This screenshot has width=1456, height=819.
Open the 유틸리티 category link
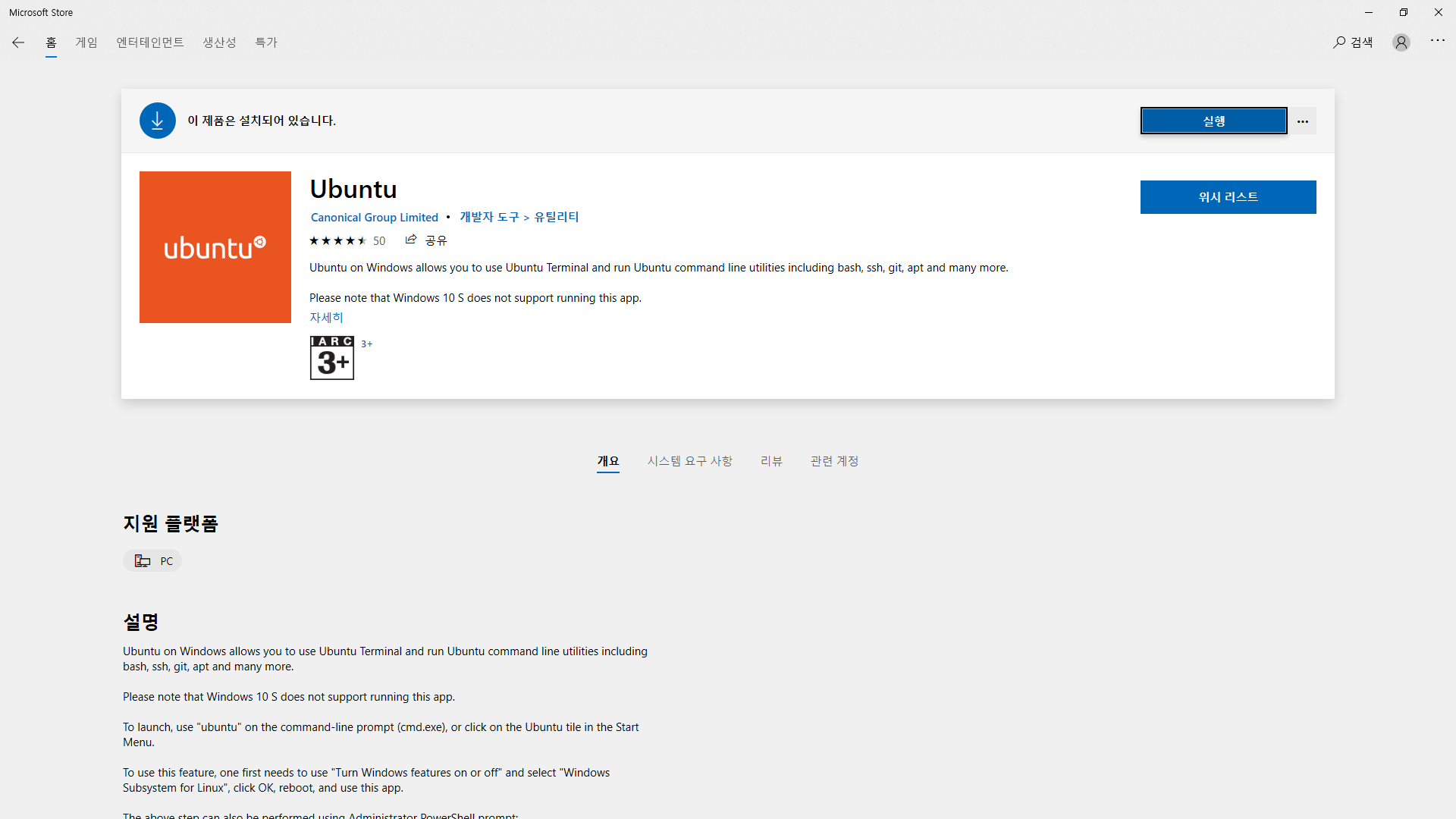(x=557, y=217)
